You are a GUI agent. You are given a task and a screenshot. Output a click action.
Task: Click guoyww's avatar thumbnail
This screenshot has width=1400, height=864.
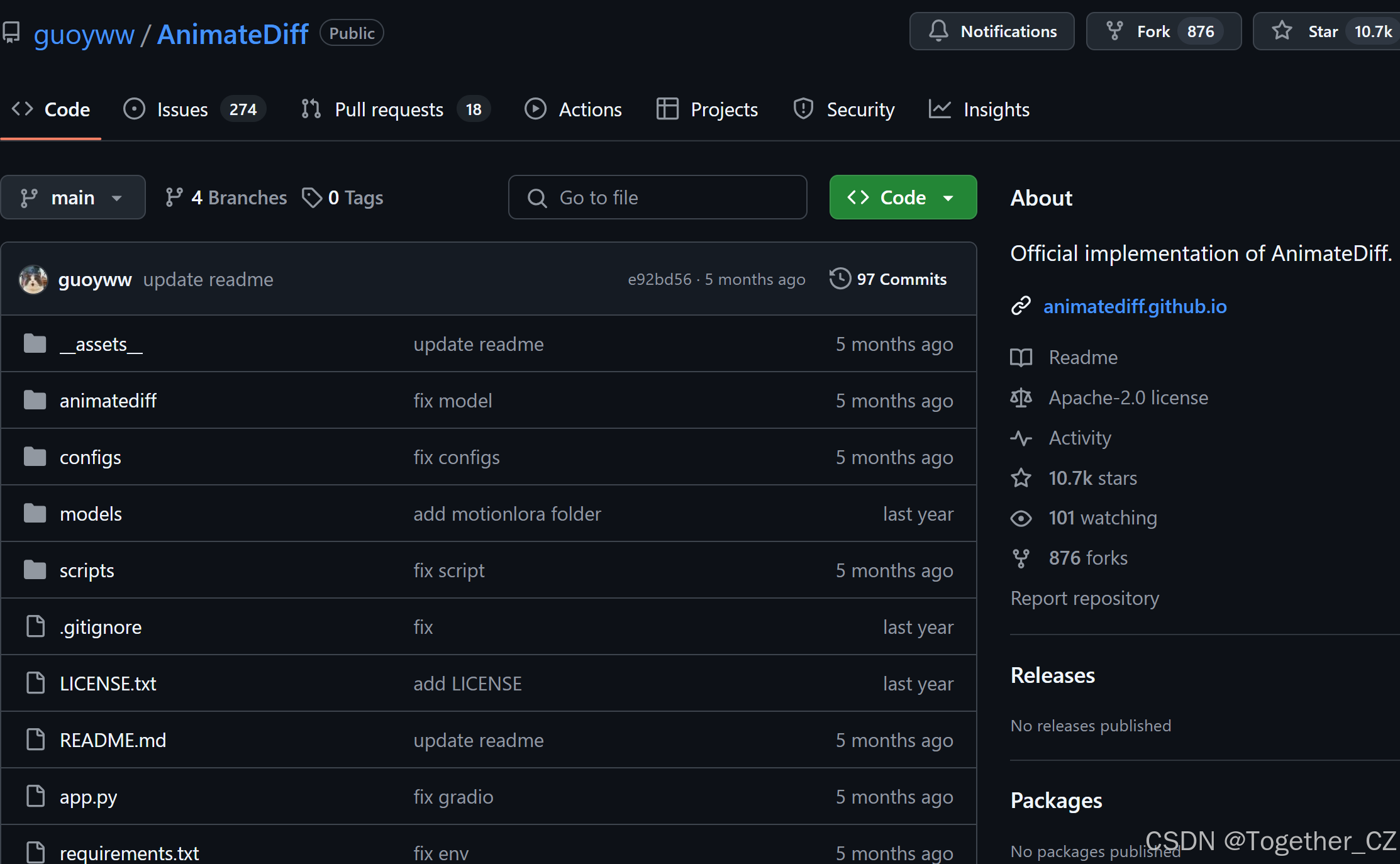click(x=33, y=280)
